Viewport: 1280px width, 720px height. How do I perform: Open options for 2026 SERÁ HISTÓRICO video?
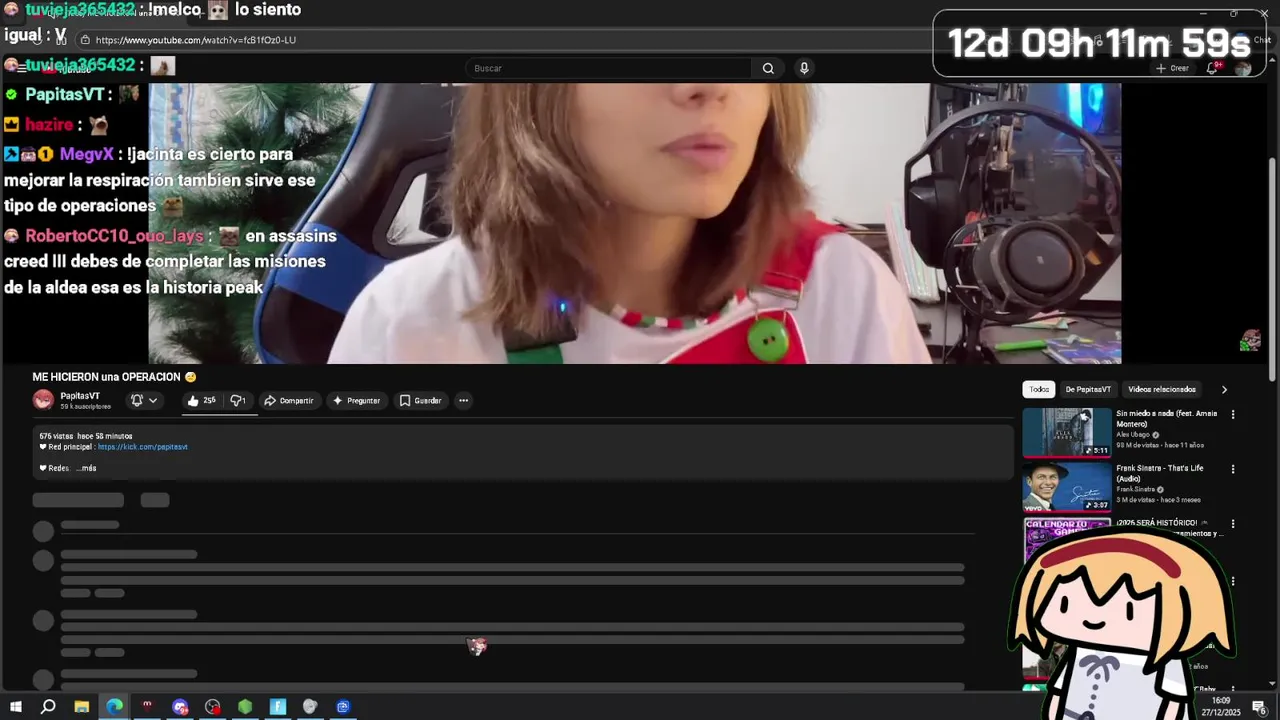click(1233, 524)
